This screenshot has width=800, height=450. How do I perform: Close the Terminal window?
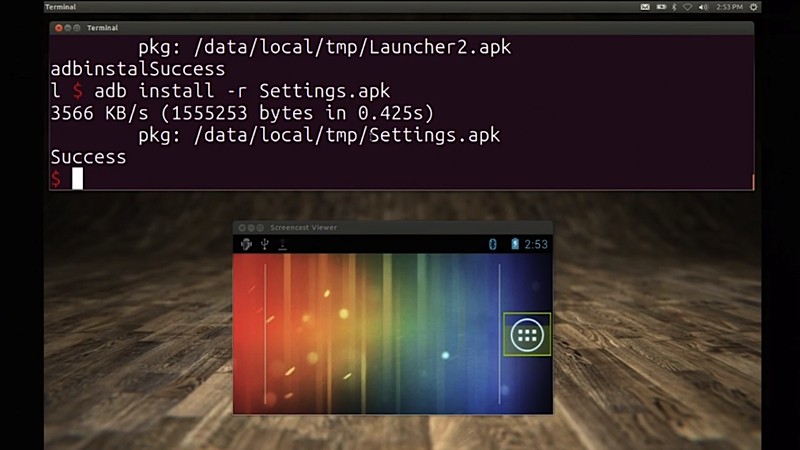tap(59, 28)
